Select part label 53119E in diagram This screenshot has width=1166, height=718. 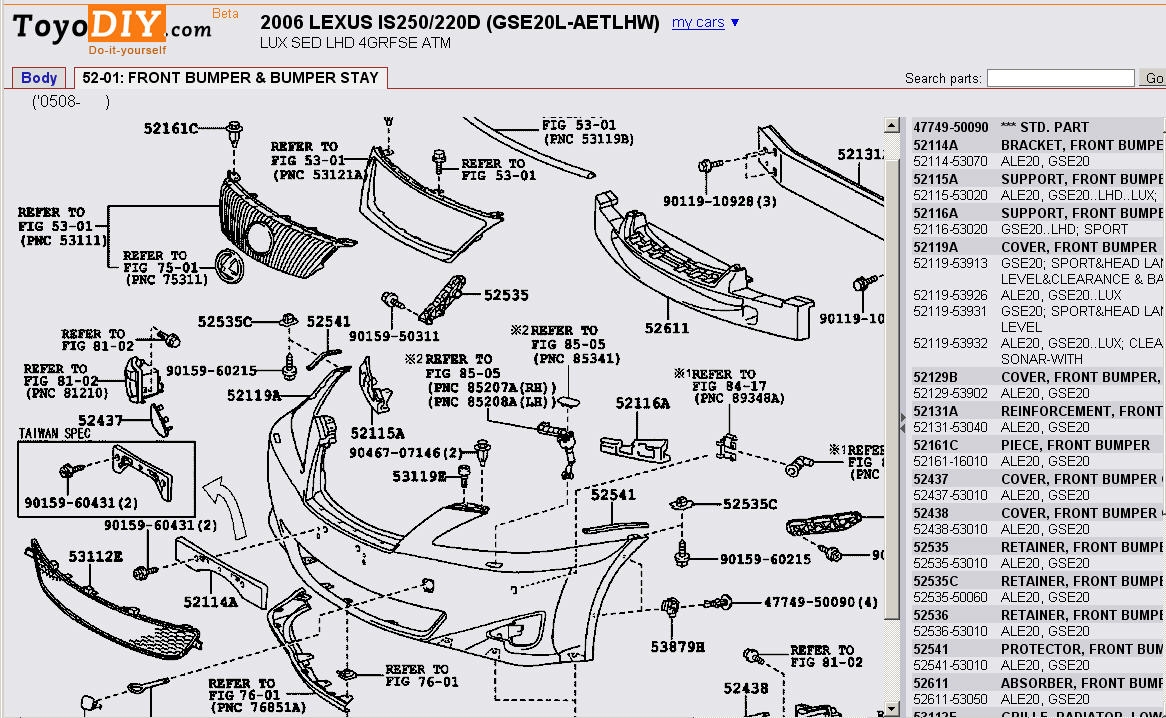(x=419, y=476)
